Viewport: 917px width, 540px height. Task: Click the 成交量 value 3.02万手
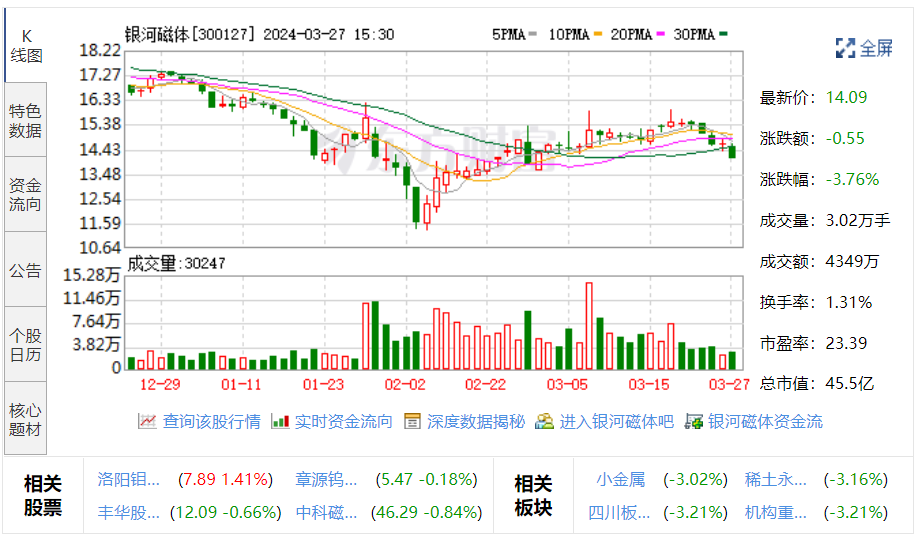858,220
